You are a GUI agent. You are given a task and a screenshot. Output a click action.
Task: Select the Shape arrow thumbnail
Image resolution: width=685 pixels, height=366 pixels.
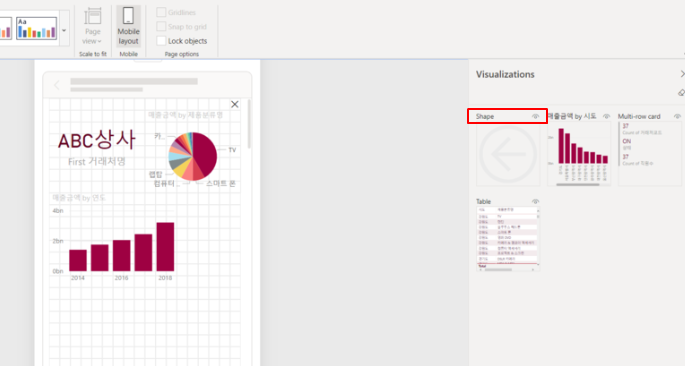point(508,154)
